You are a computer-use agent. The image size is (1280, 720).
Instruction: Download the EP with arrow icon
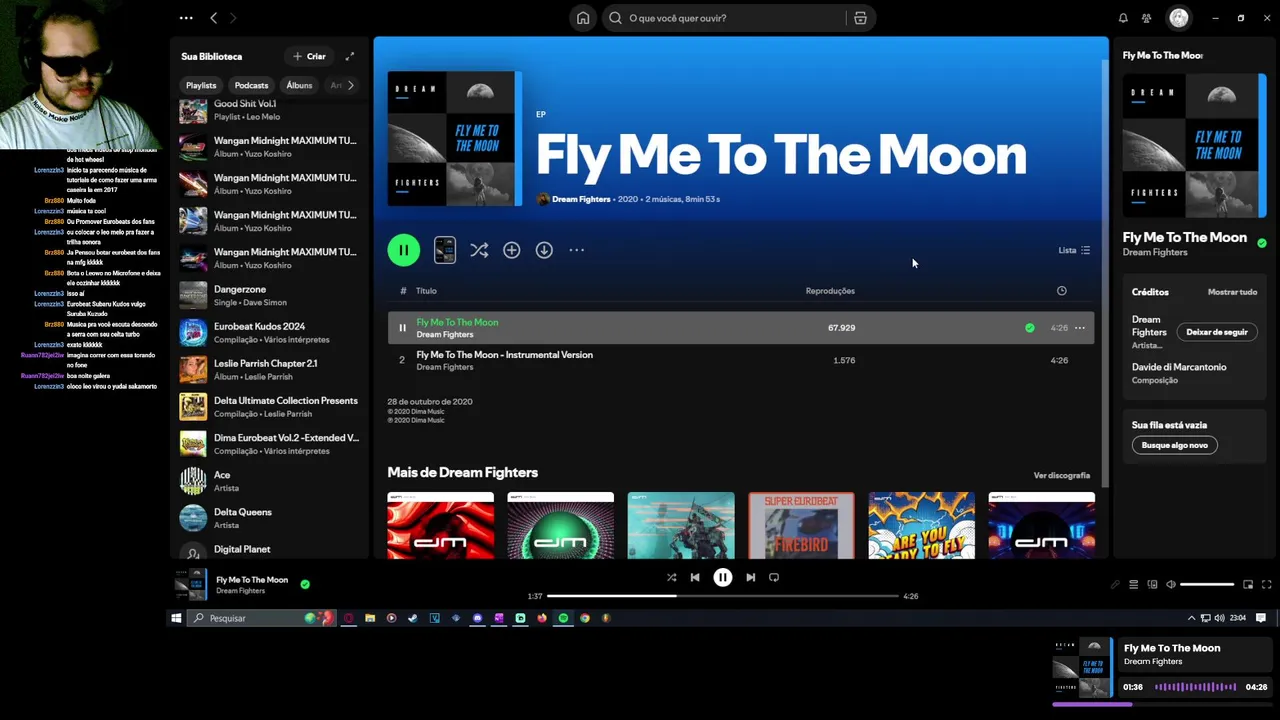(544, 250)
